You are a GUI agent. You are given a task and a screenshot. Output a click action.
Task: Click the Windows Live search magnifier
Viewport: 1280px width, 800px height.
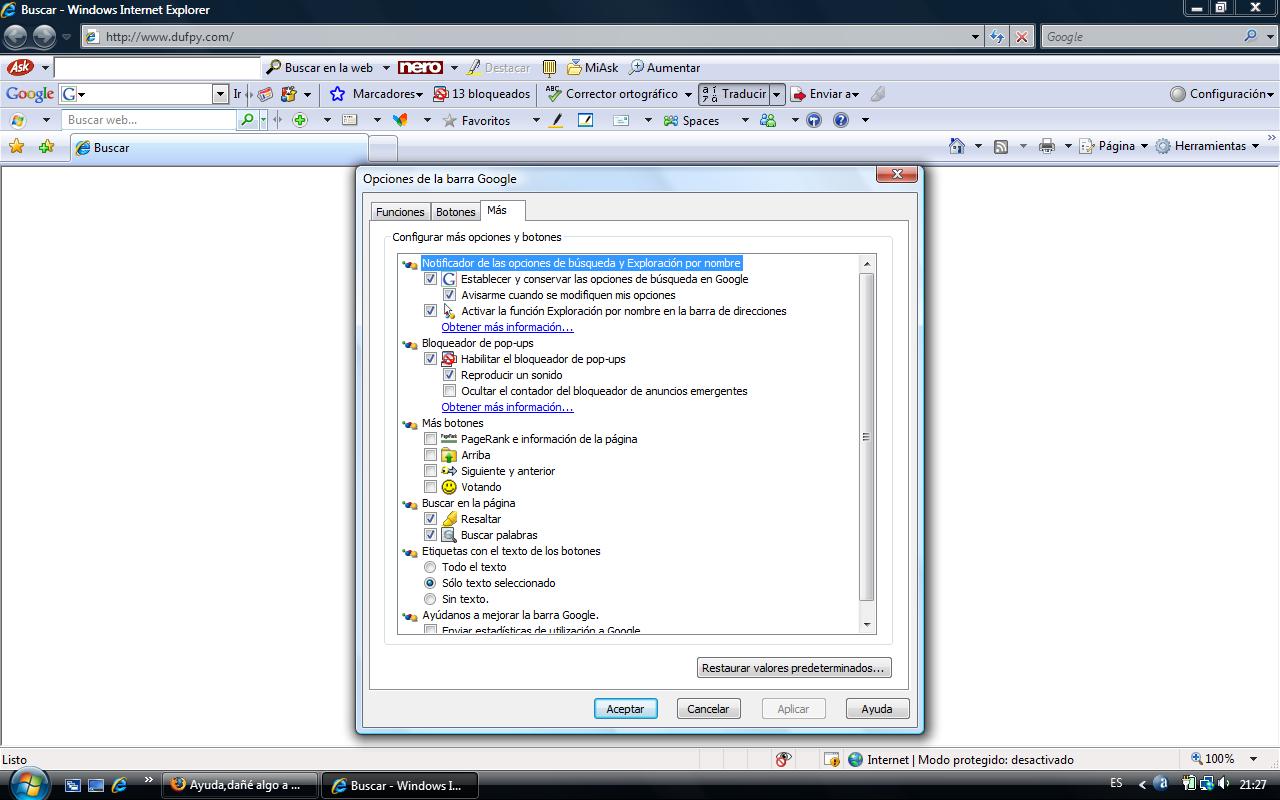pos(248,120)
